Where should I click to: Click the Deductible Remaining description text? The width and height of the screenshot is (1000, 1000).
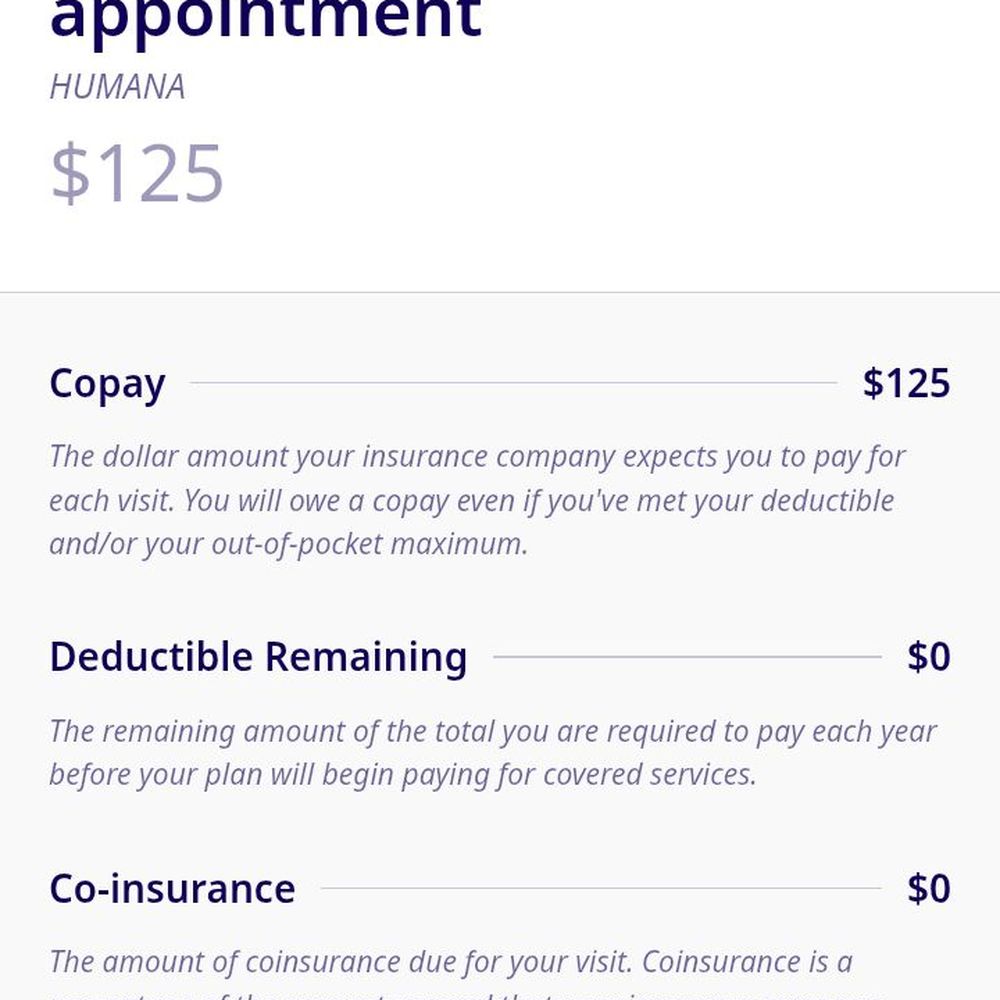click(493, 753)
